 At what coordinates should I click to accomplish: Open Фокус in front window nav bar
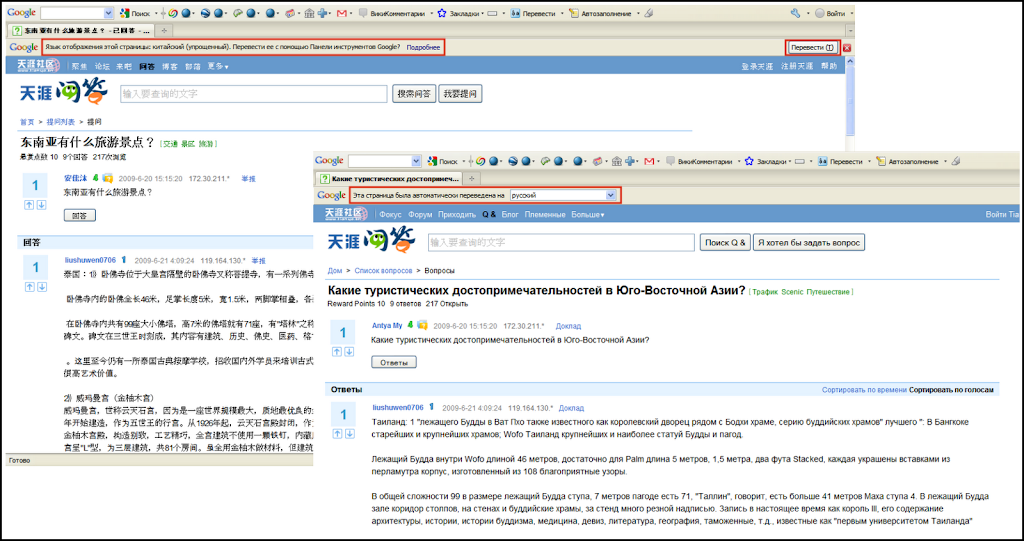pos(390,214)
